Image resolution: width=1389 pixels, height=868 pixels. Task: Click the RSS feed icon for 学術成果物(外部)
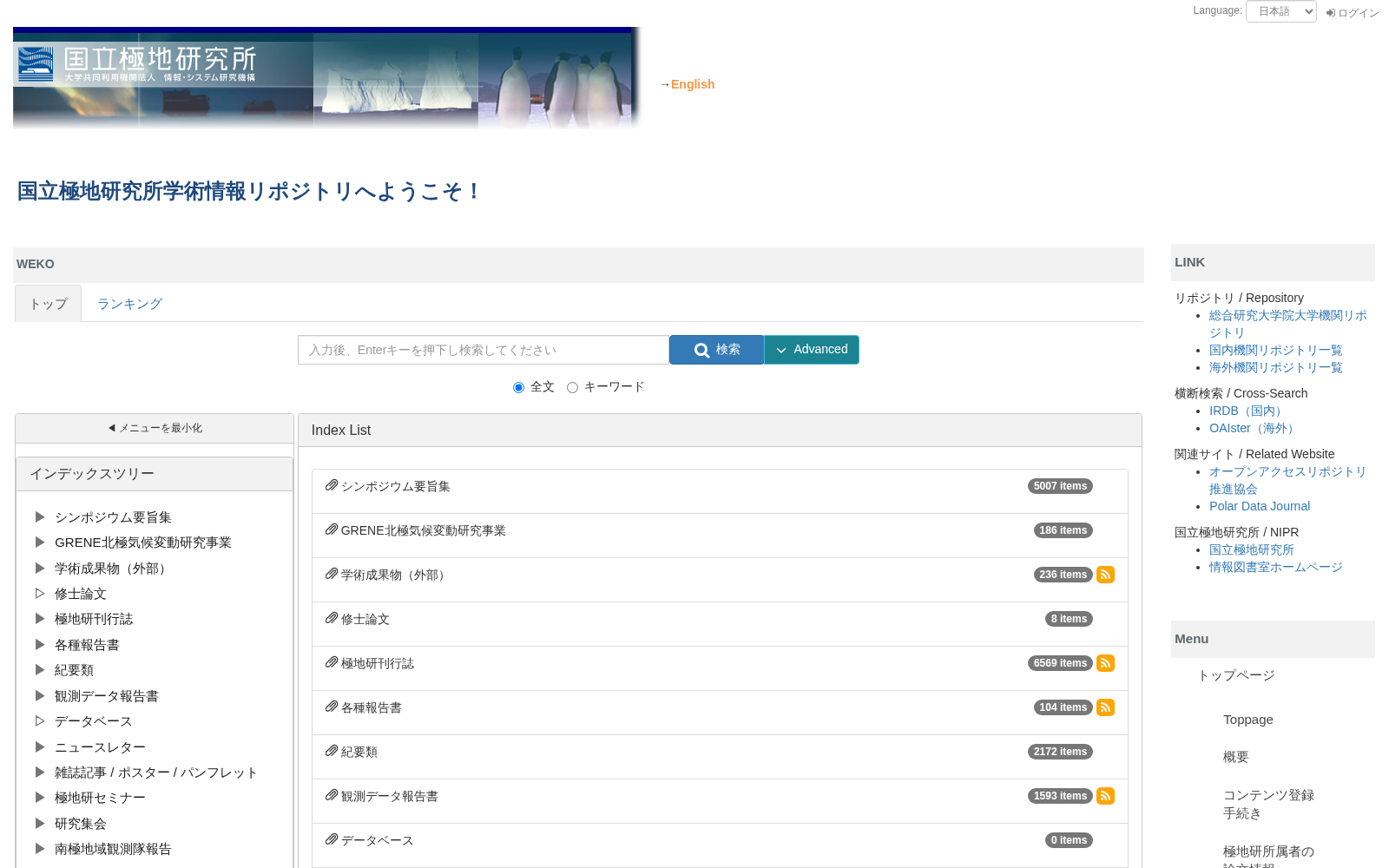pyautogui.click(x=1105, y=575)
